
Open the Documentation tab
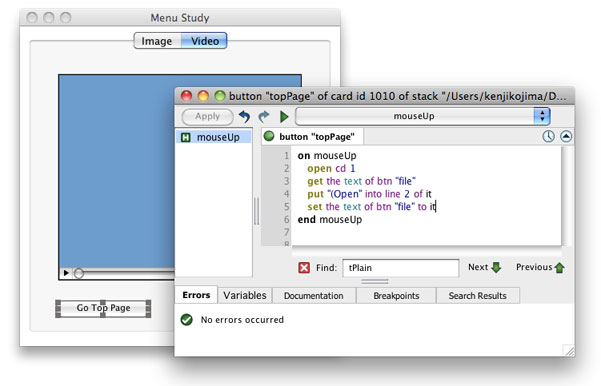(314, 296)
